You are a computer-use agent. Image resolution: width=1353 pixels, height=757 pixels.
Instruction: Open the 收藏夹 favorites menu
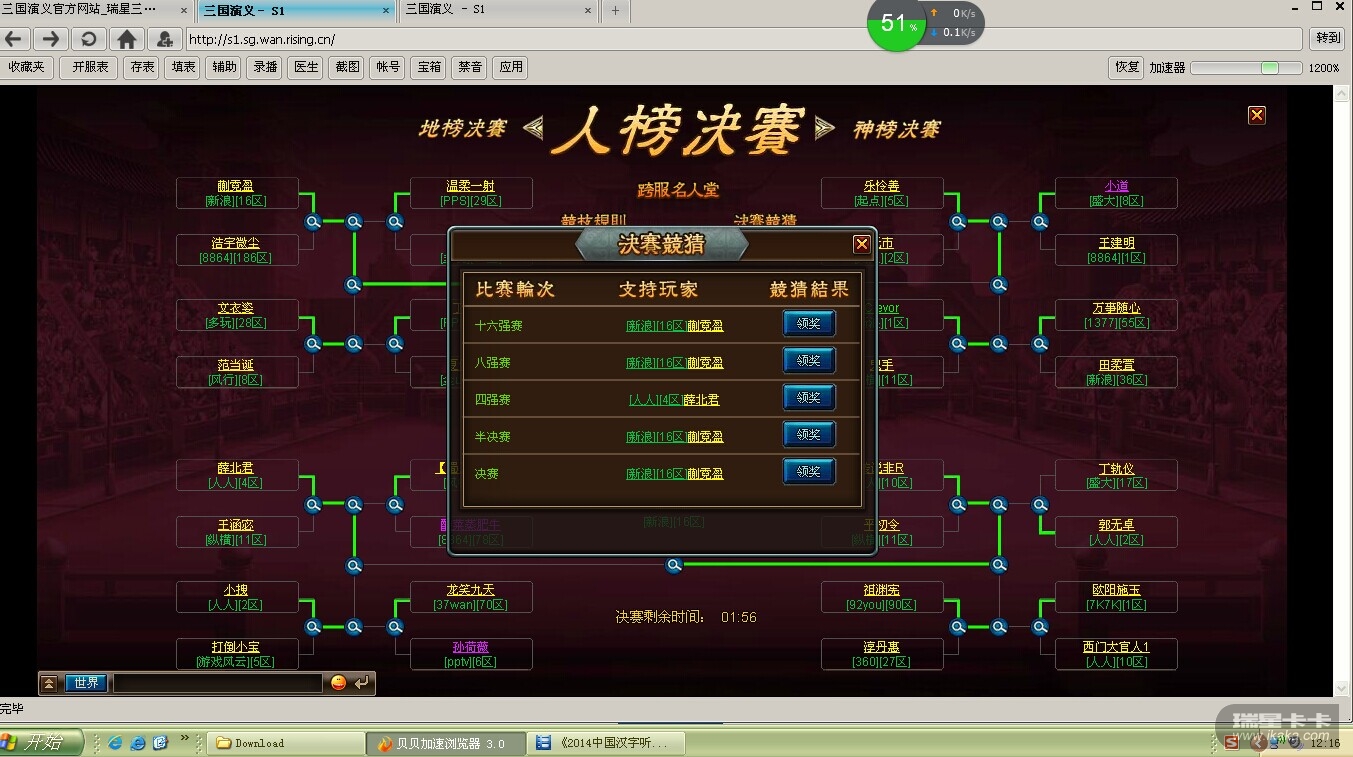tap(26, 67)
